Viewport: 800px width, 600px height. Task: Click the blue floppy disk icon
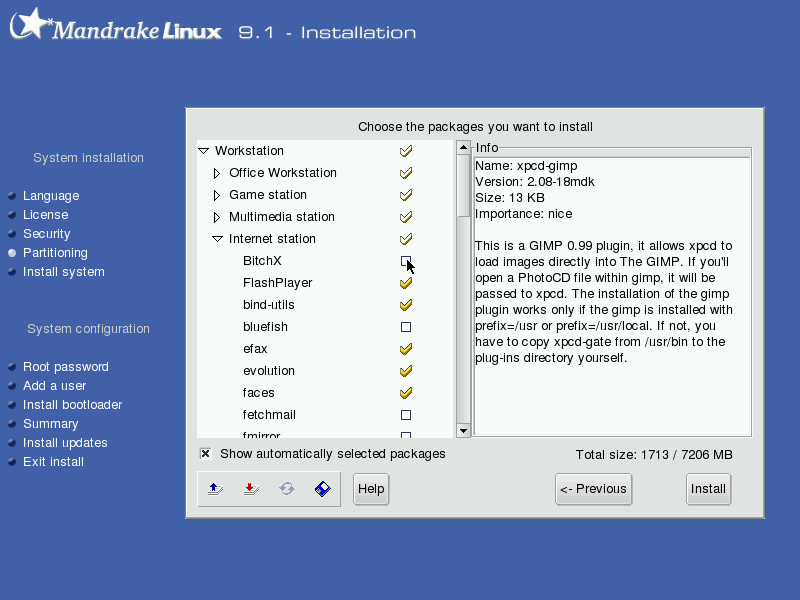pyautogui.click(x=322, y=489)
